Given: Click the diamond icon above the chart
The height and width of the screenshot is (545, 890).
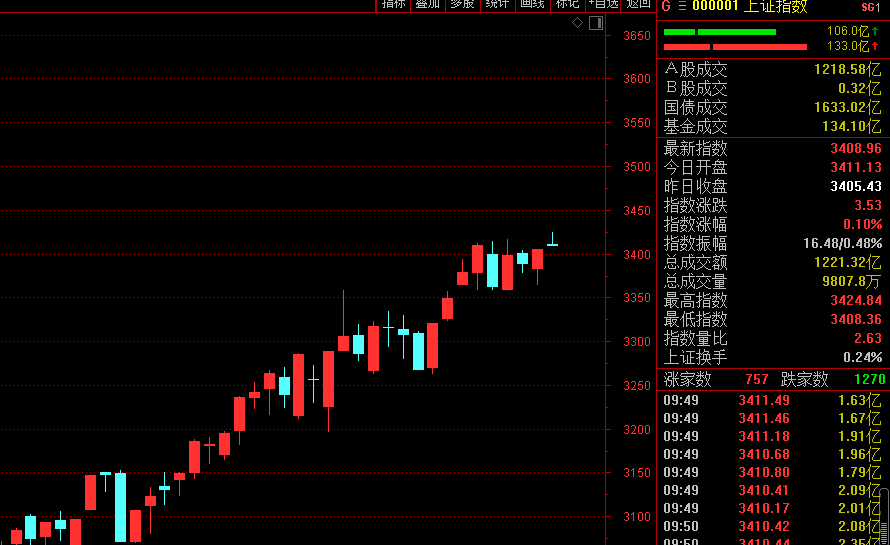Looking at the screenshot, I should point(577,22).
